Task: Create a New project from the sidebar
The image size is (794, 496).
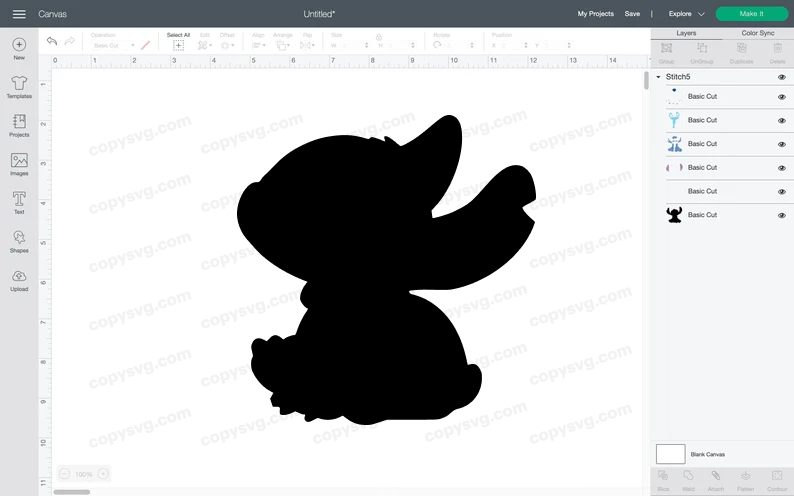Action: tap(19, 49)
